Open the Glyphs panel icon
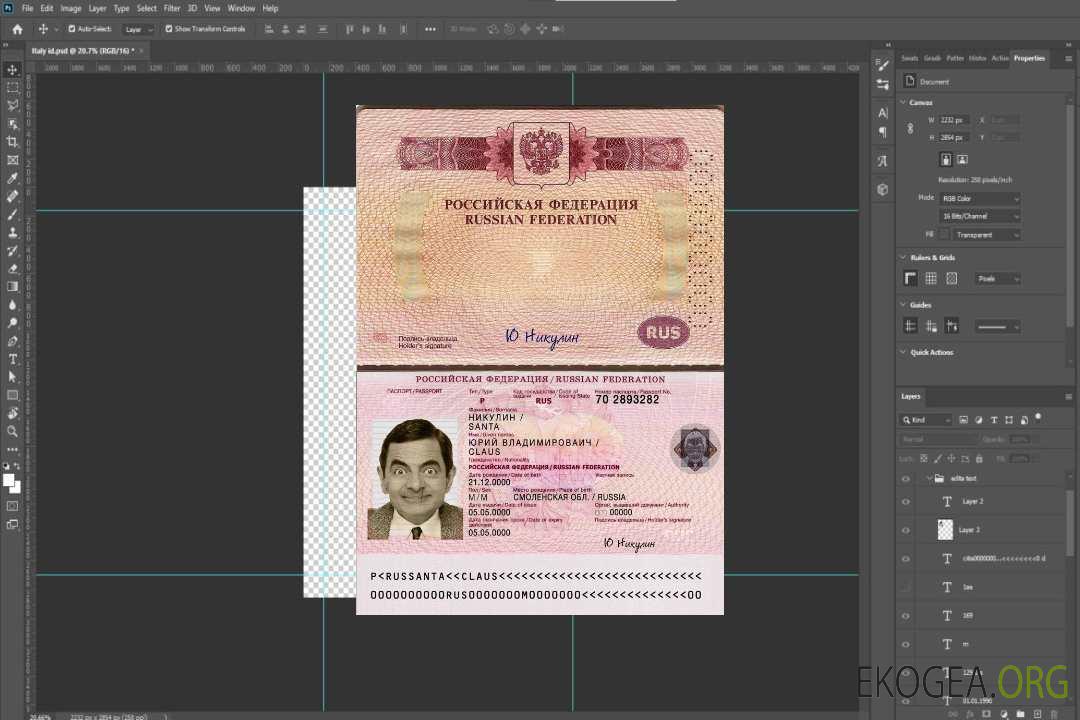1080x720 pixels. pyautogui.click(x=882, y=161)
